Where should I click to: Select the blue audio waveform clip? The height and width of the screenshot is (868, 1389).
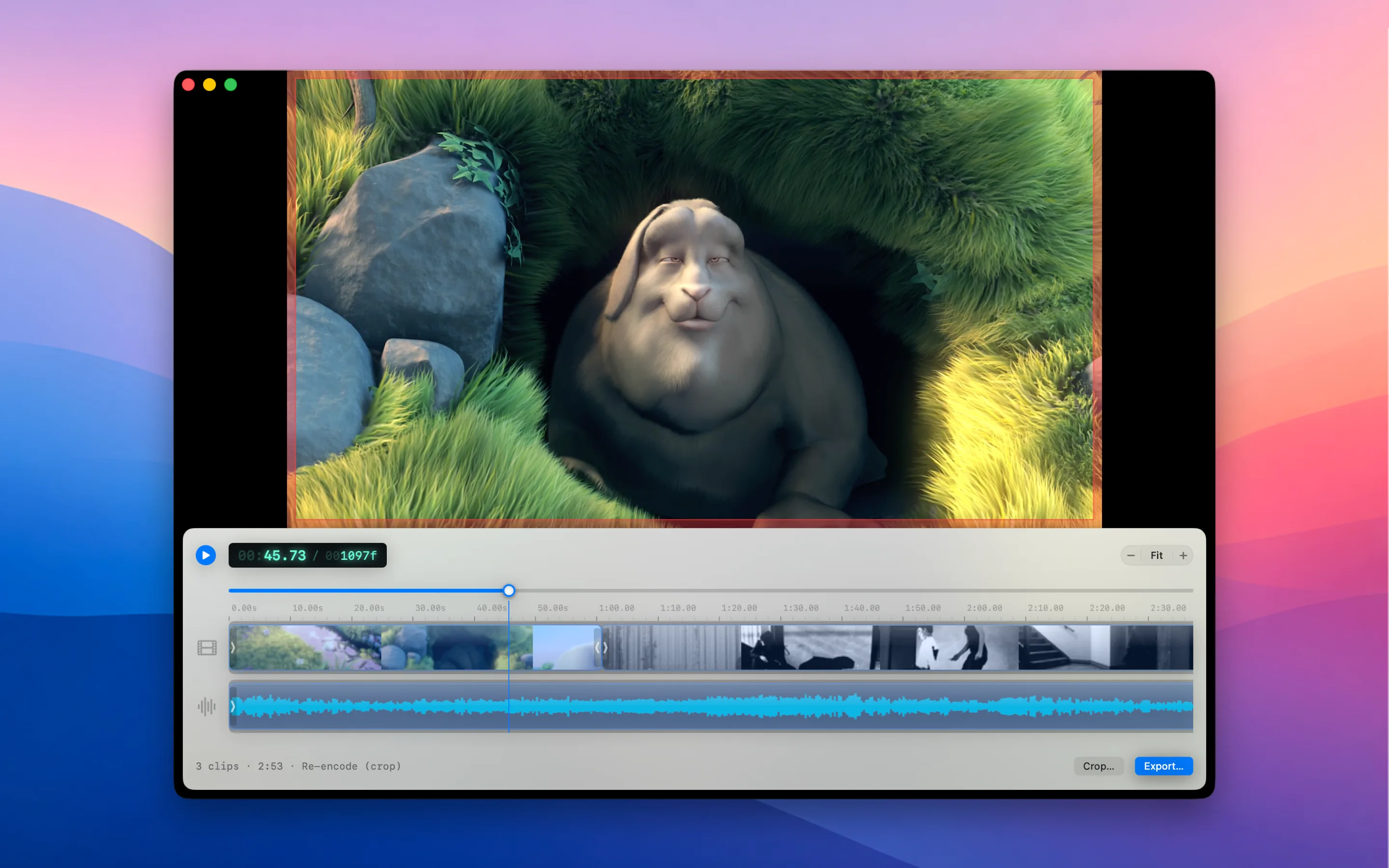(710, 706)
